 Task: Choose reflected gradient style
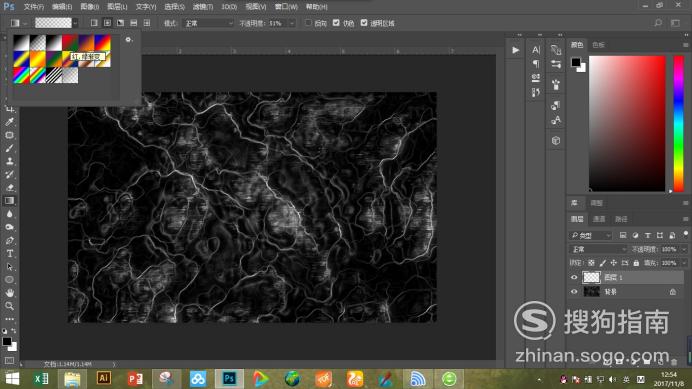[x=134, y=23]
